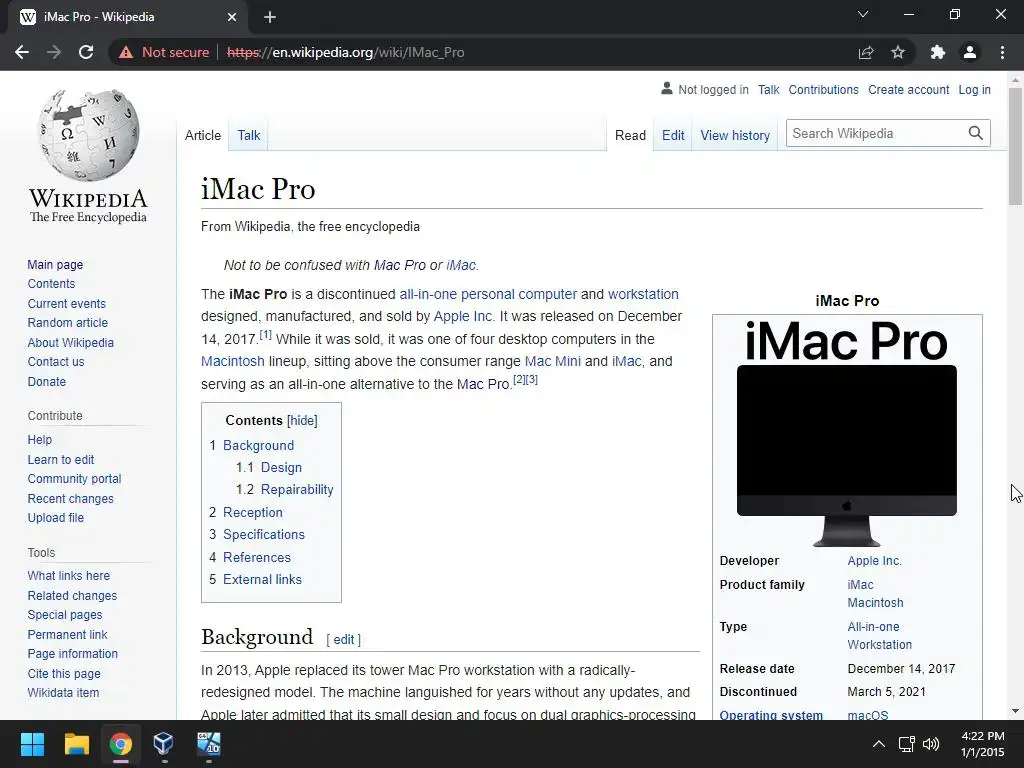Click the iMac Pro infobox image
The height and width of the screenshot is (768, 1024).
pyautogui.click(x=847, y=432)
